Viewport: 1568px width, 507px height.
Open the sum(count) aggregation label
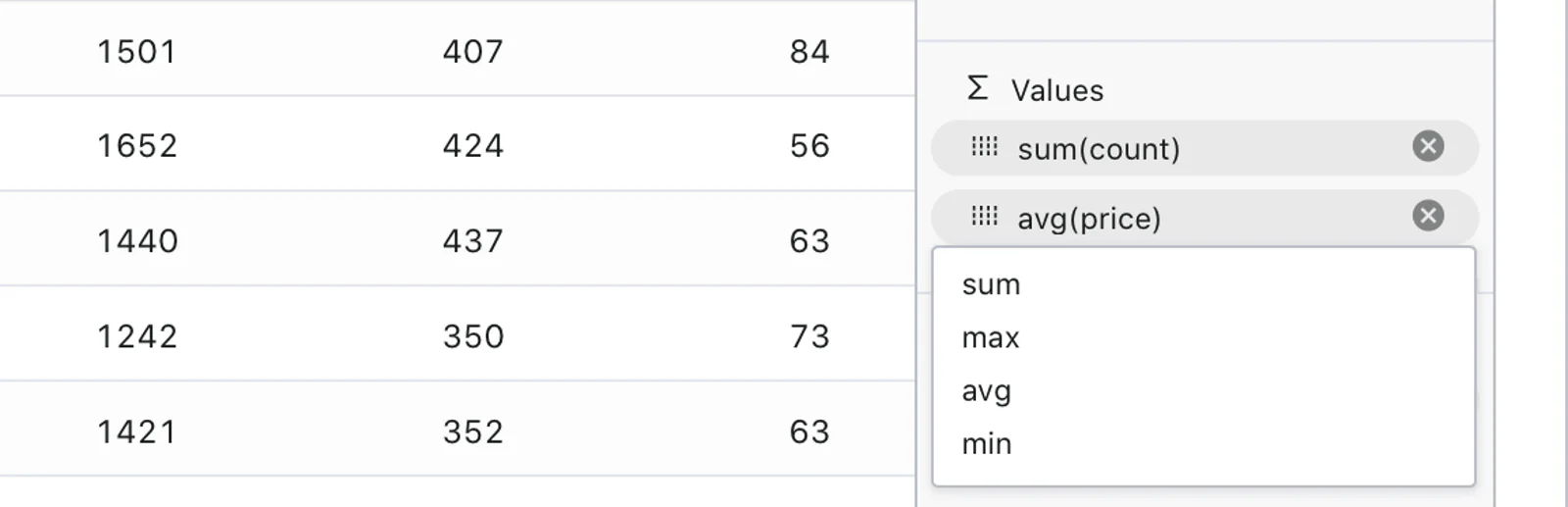[1099, 149]
